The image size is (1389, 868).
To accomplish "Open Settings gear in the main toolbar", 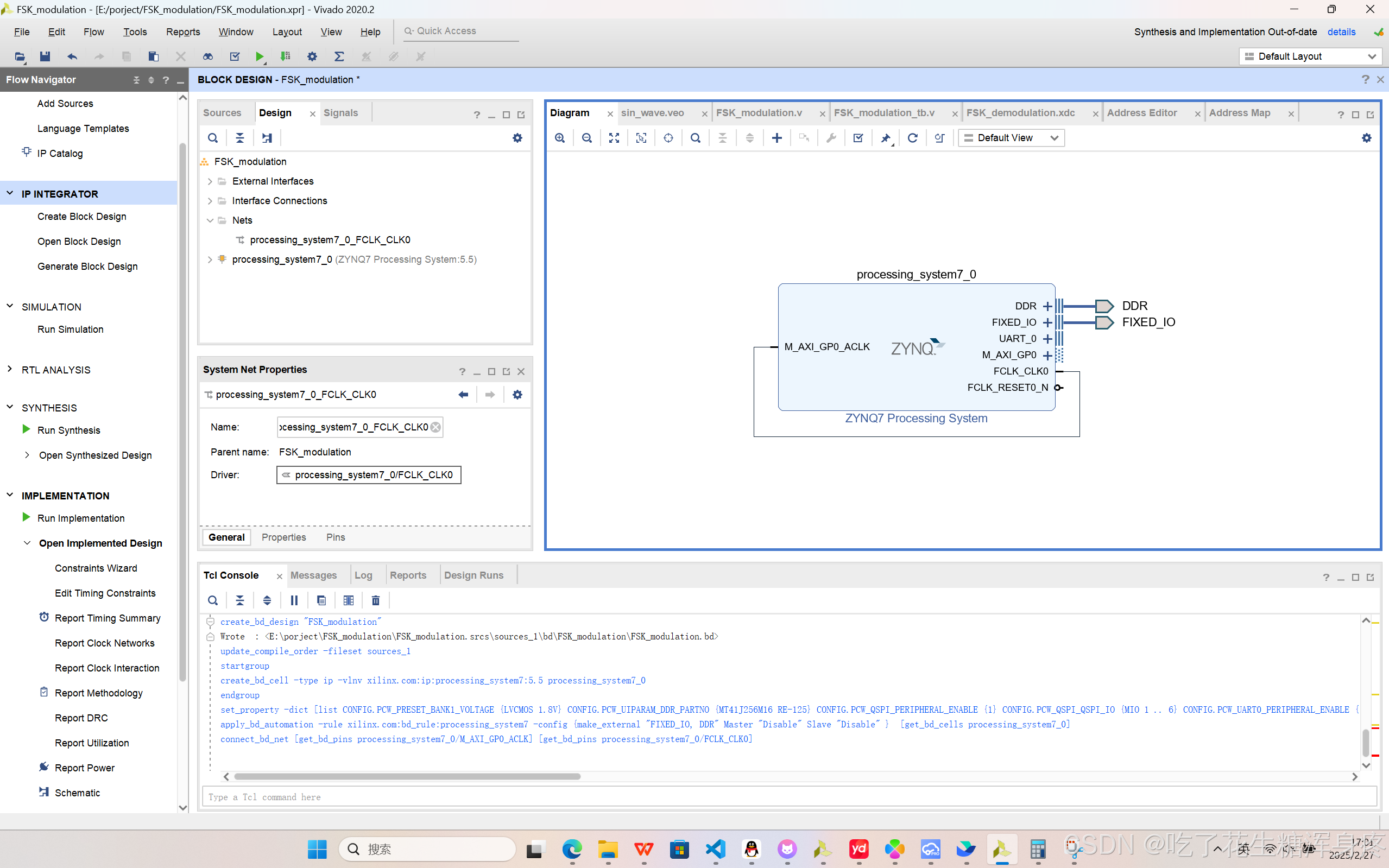I will pos(312,56).
